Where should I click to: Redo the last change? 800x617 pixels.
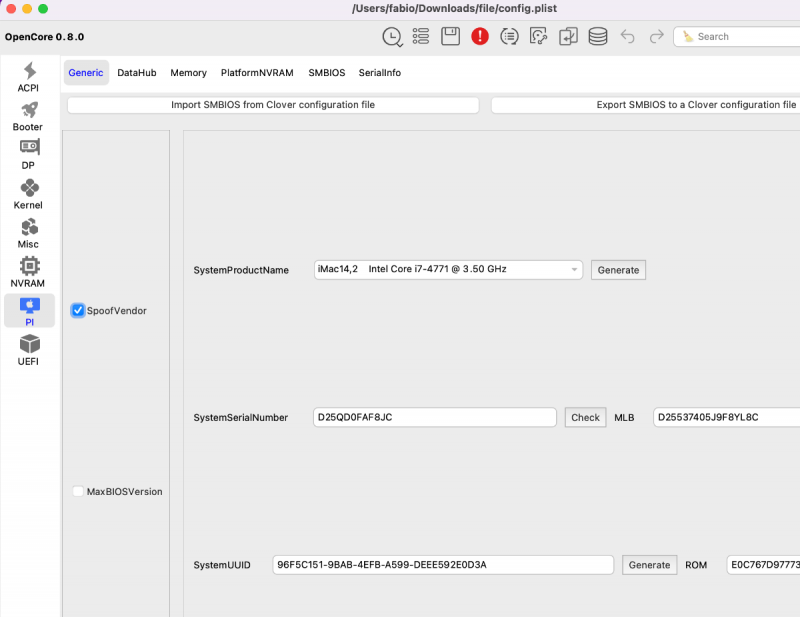(x=657, y=36)
